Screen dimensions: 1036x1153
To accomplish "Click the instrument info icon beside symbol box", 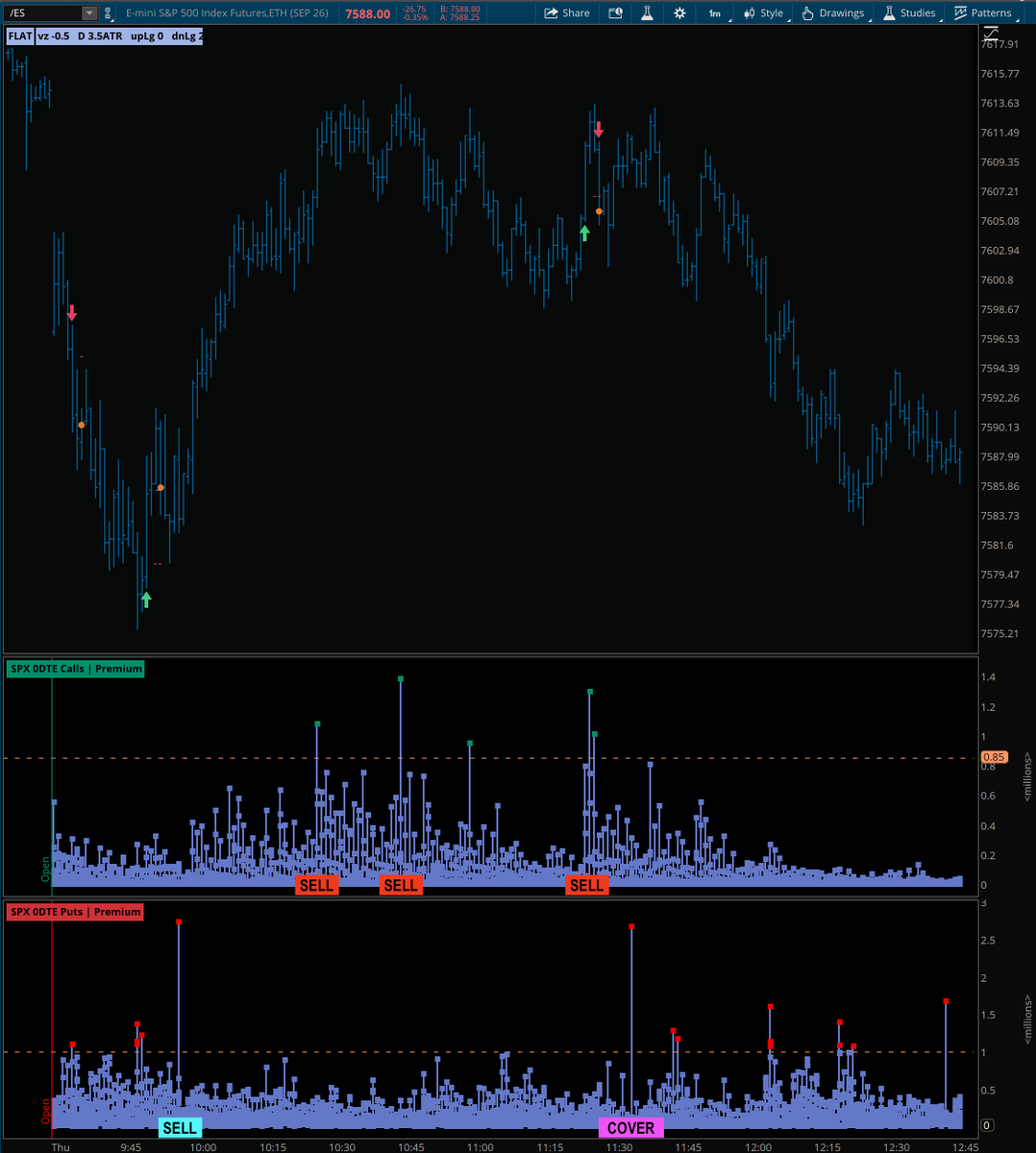I will pyautogui.click(x=111, y=13).
